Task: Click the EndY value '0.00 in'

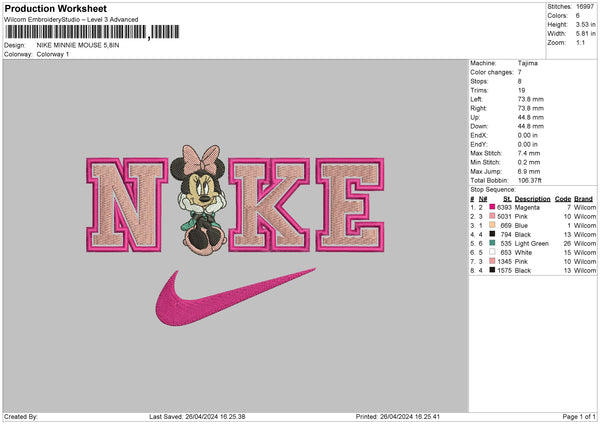Action: pos(528,144)
